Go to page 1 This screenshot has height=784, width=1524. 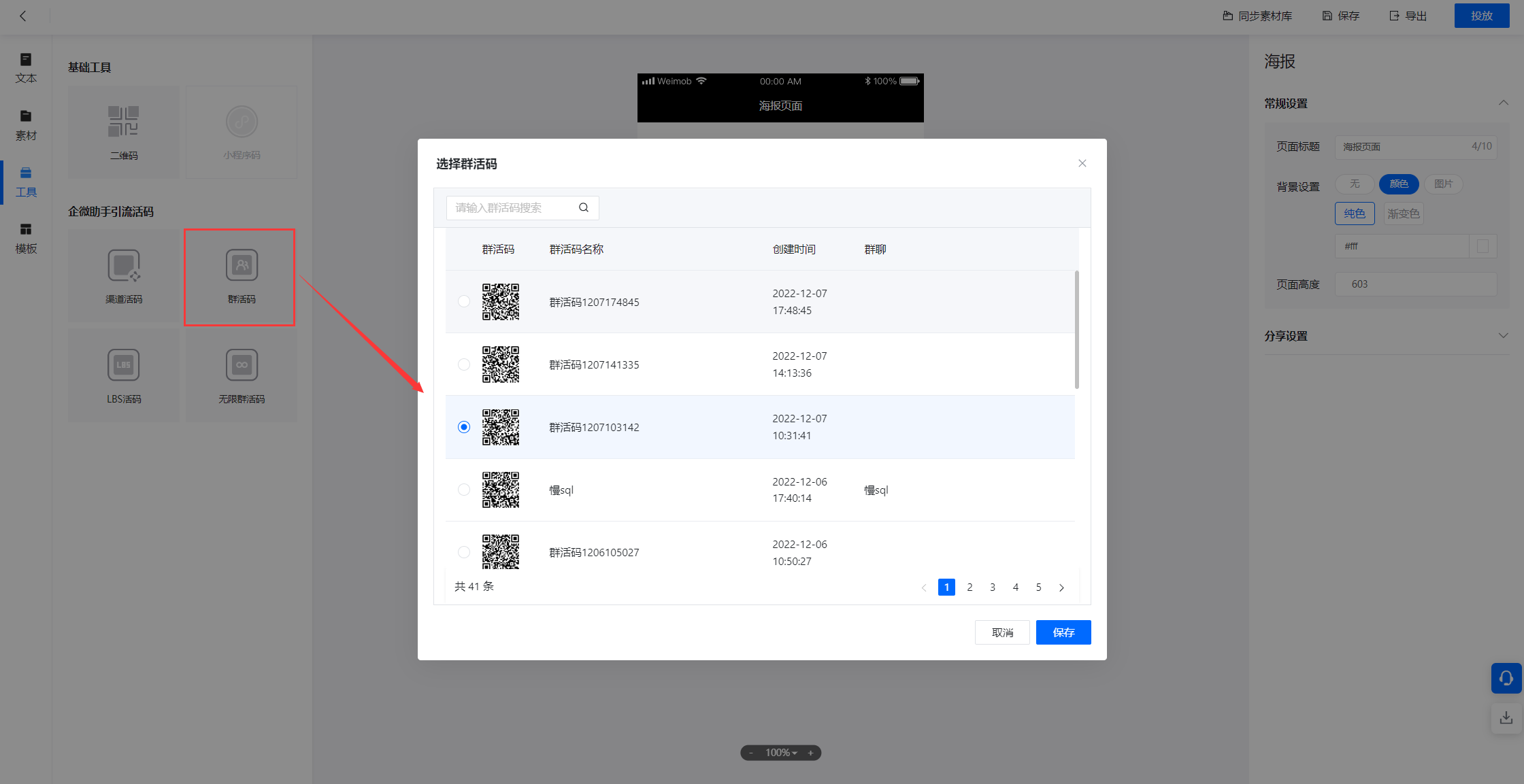coord(946,587)
